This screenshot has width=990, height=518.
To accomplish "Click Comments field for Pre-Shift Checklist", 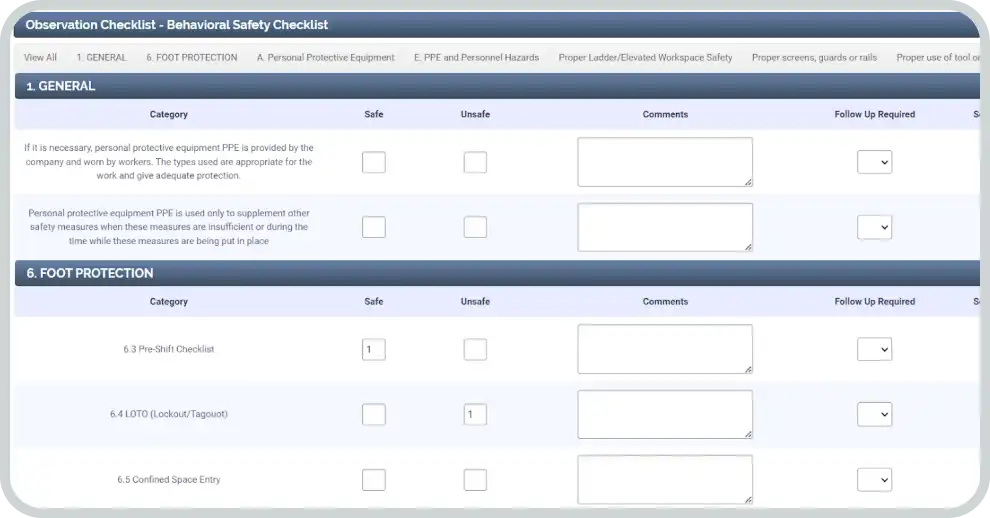I will click(x=665, y=350).
